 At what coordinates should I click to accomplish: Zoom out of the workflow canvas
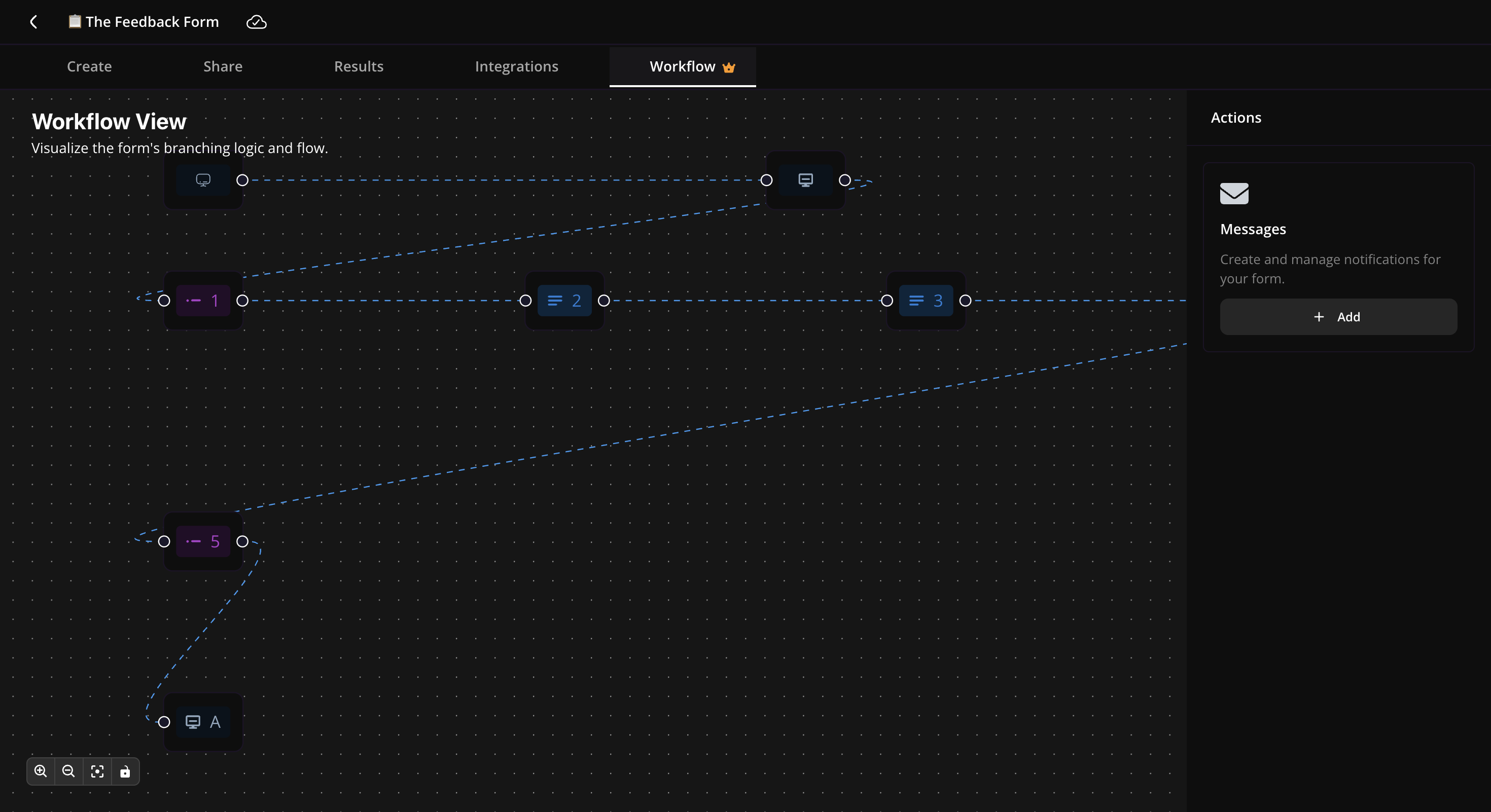[68, 771]
